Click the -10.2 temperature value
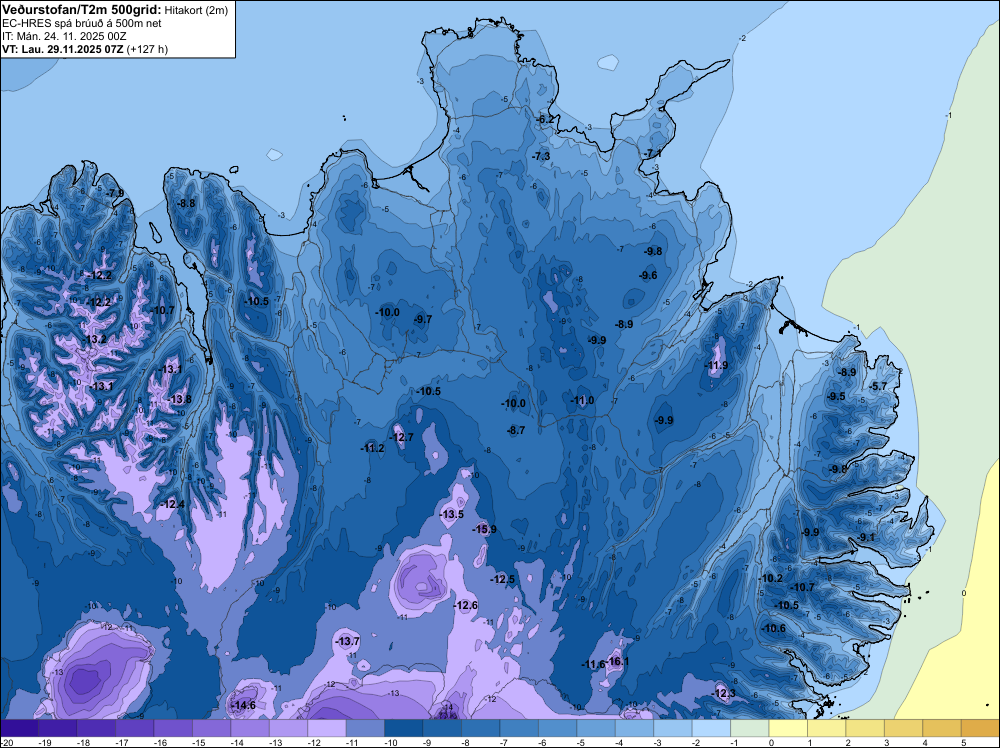The height and width of the screenshot is (748, 1000). click(771, 578)
